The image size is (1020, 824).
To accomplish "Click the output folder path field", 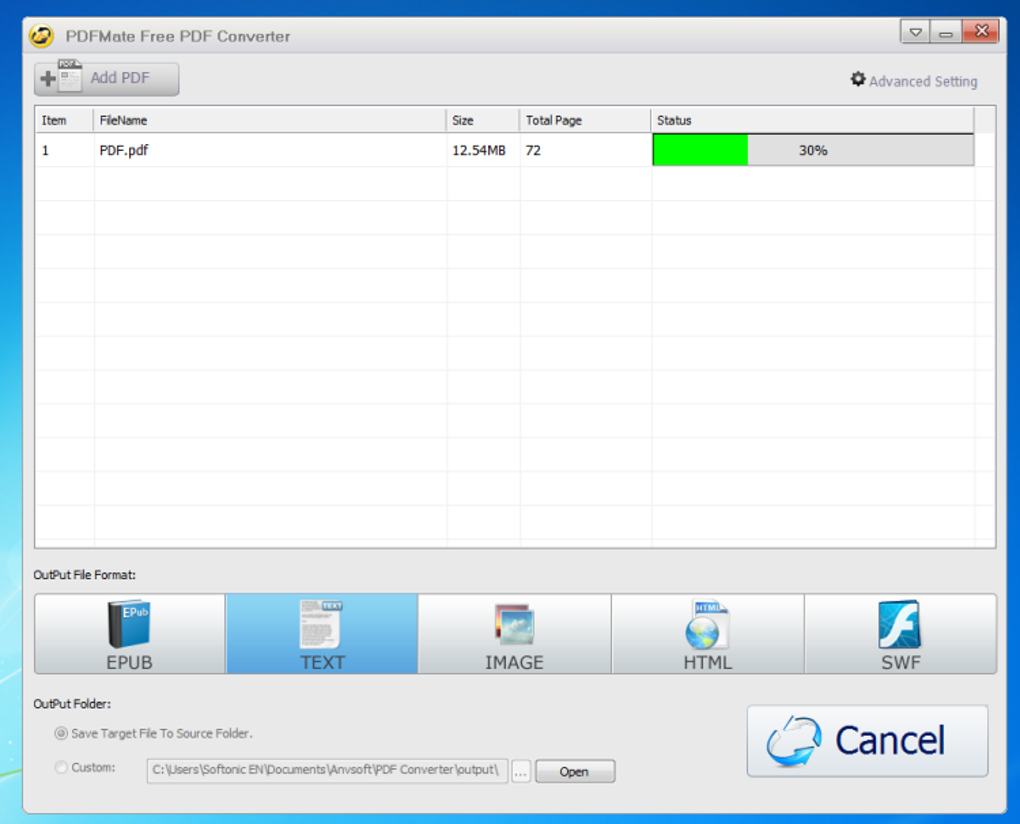I will 327,771.
